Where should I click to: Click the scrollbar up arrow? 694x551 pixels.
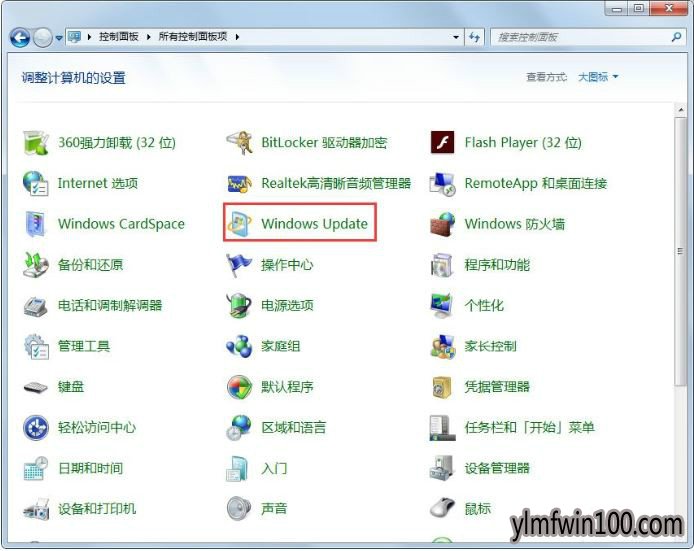(x=680, y=110)
